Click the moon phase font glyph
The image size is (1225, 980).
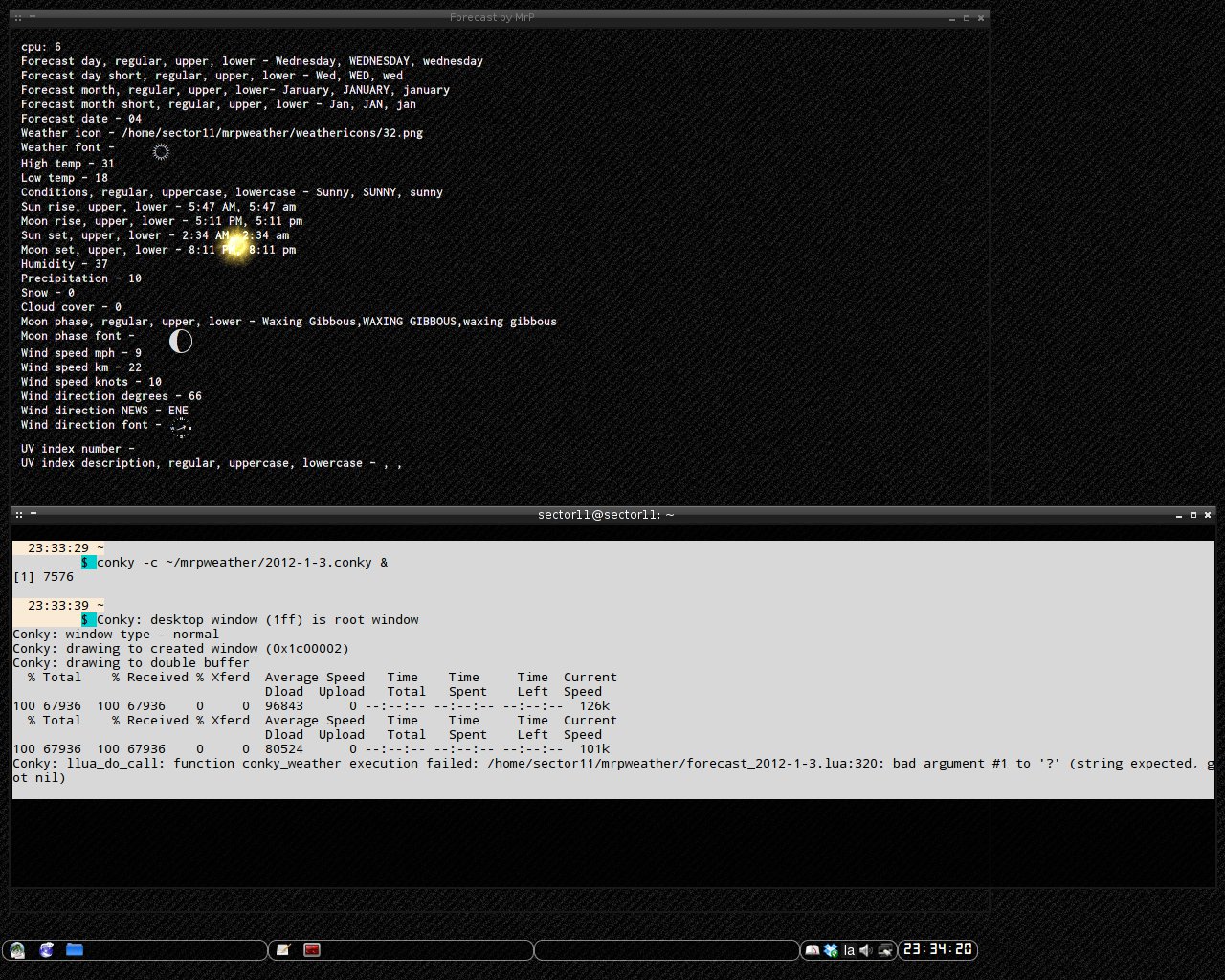[x=181, y=341]
